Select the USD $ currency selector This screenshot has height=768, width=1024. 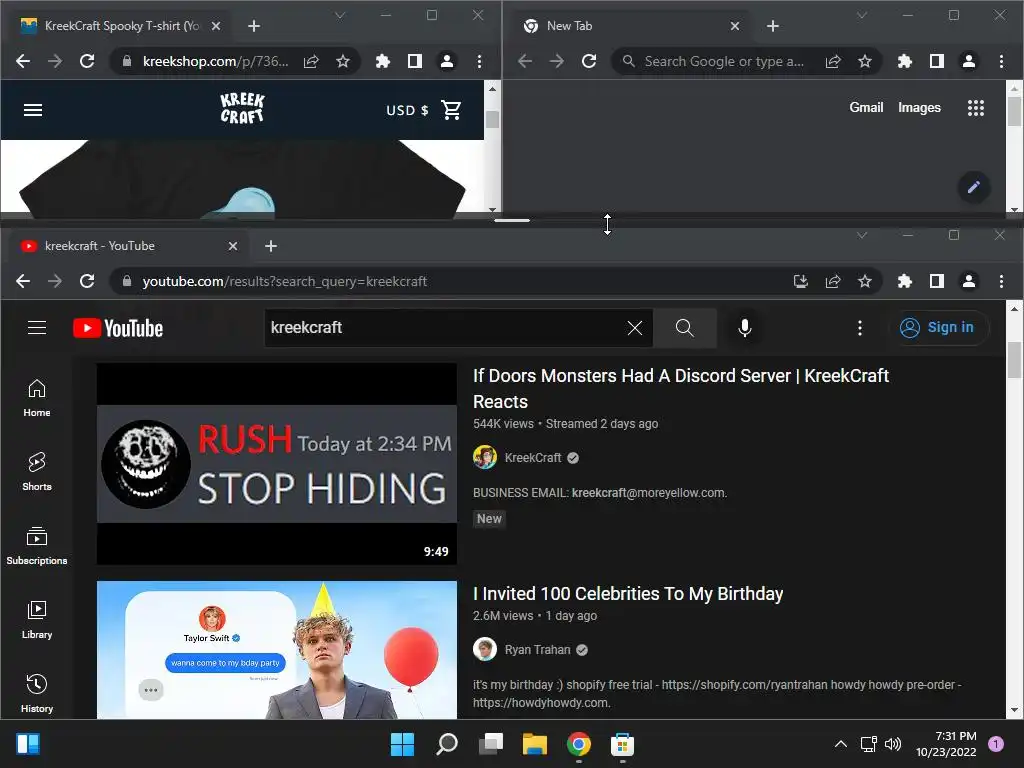[407, 110]
